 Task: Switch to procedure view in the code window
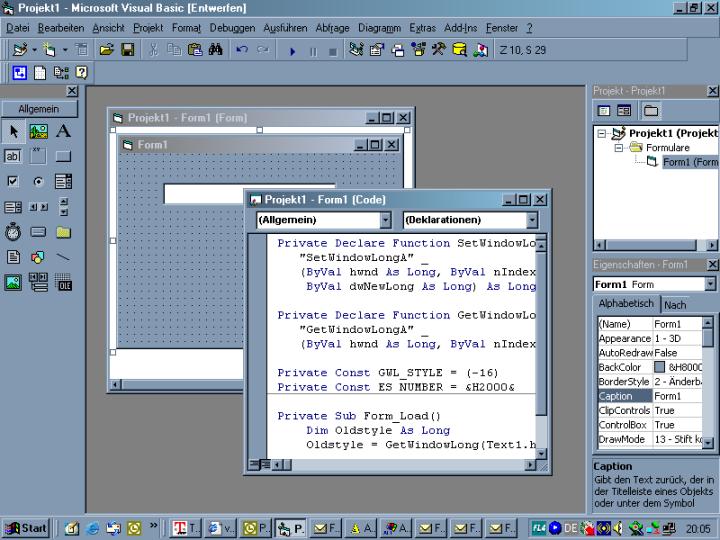pos(254,464)
